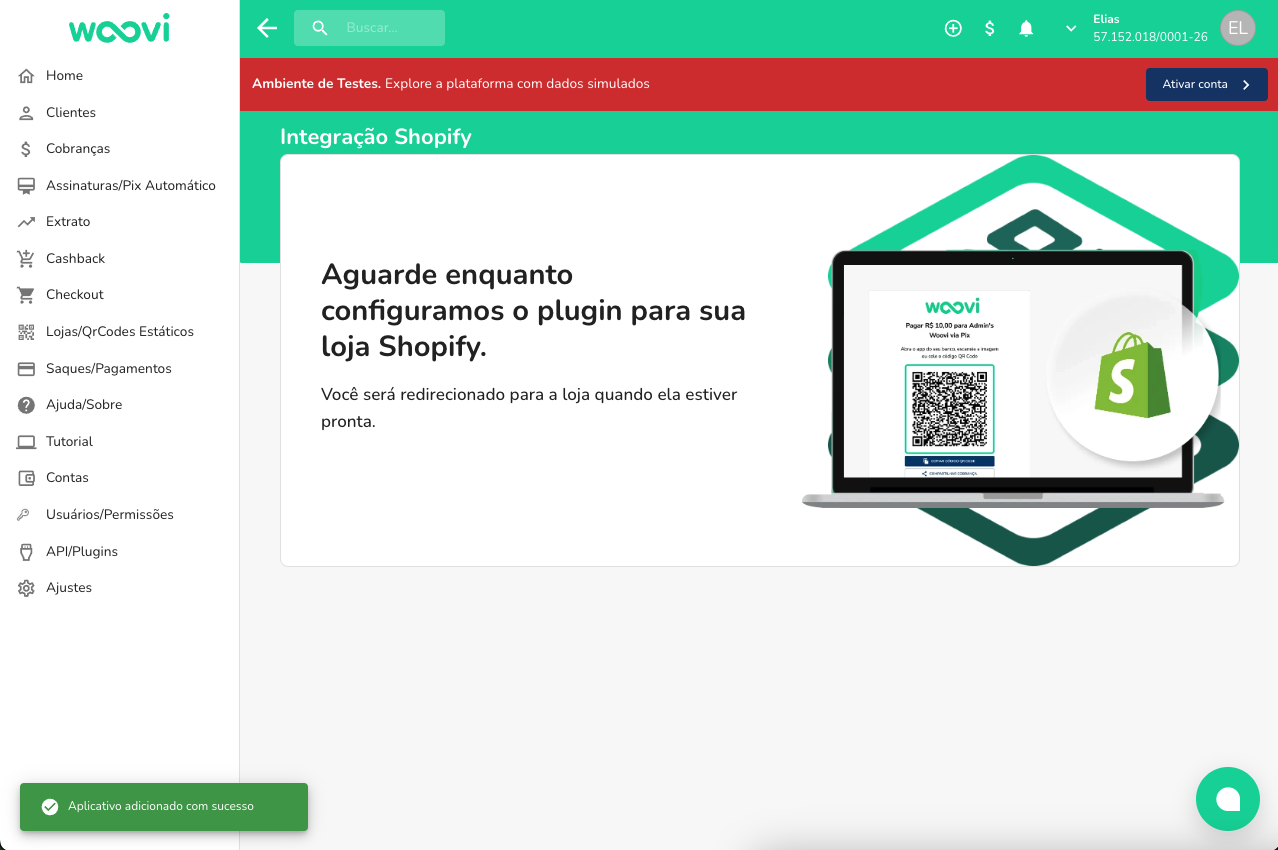Expand the account dropdown chevron
This screenshot has width=1278, height=850.
pos(1070,28)
